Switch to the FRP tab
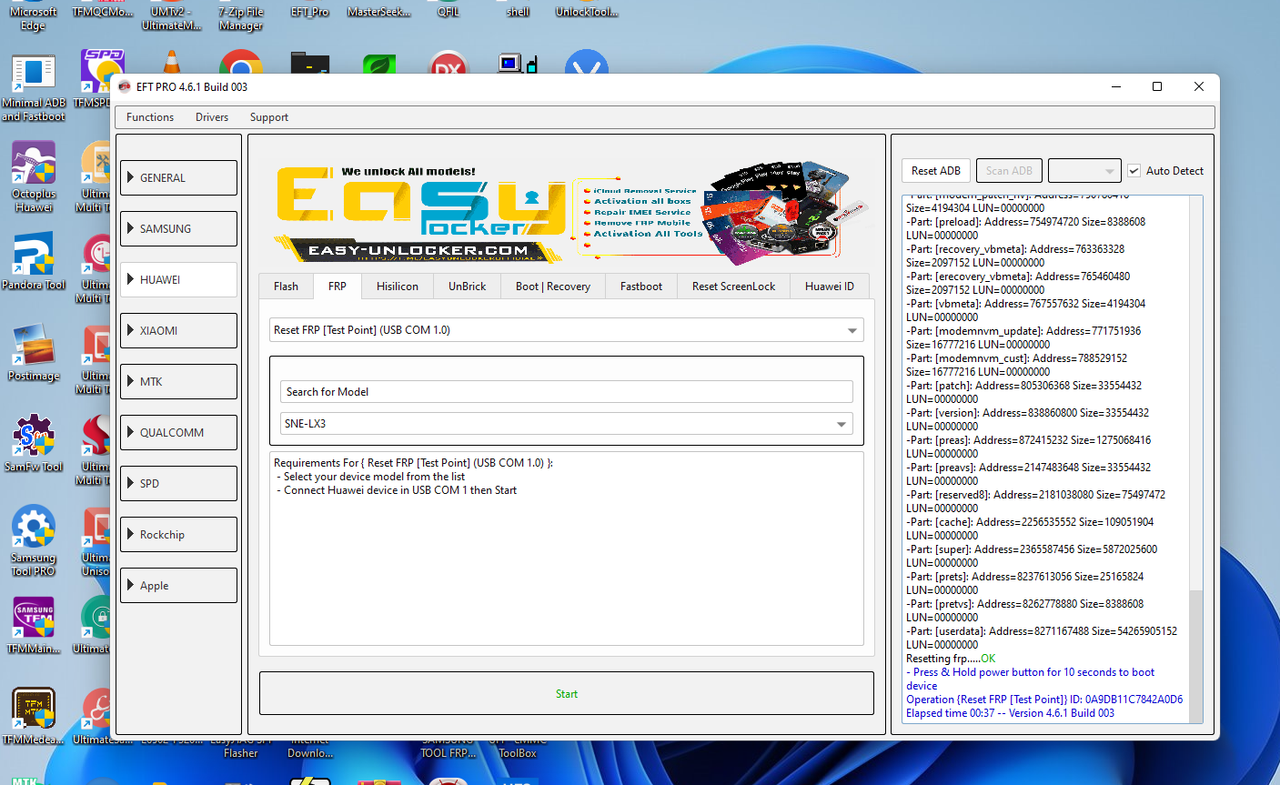This screenshot has height=785, width=1280. pyautogui.click(x=337, y=286)
